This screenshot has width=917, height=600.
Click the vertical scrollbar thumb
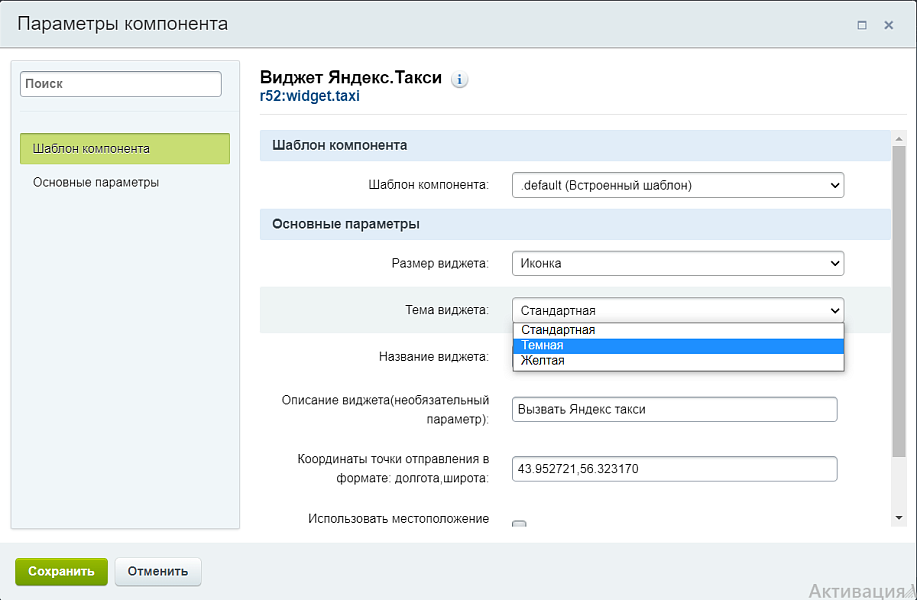point(898,300)
